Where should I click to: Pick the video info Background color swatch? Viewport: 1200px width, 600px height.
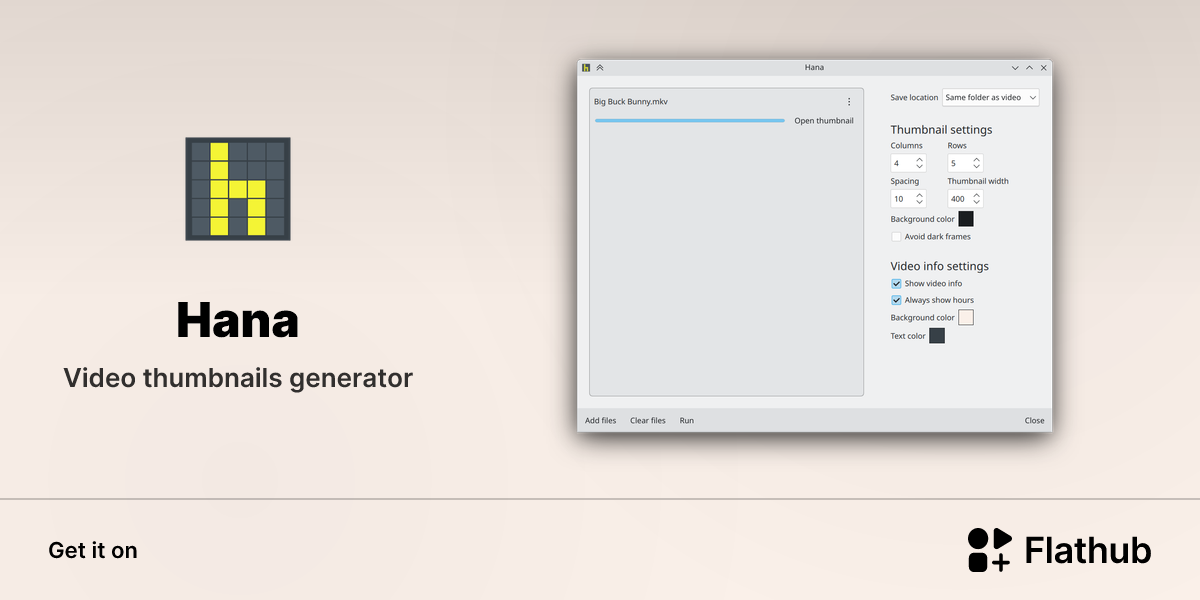tap(966, 317)
